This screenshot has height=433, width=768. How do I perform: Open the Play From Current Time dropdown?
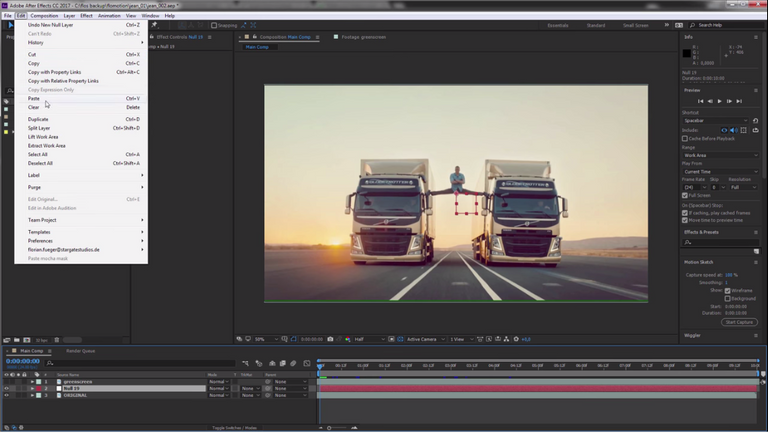(720, 172)
